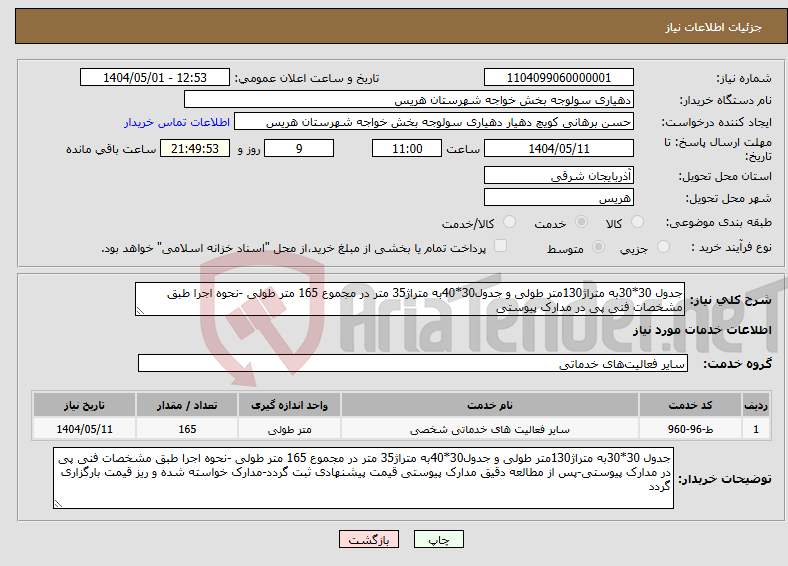Click the province field آذربایجان شرقی
Screen dimensions: 788x566
click(x=558, y=175)
